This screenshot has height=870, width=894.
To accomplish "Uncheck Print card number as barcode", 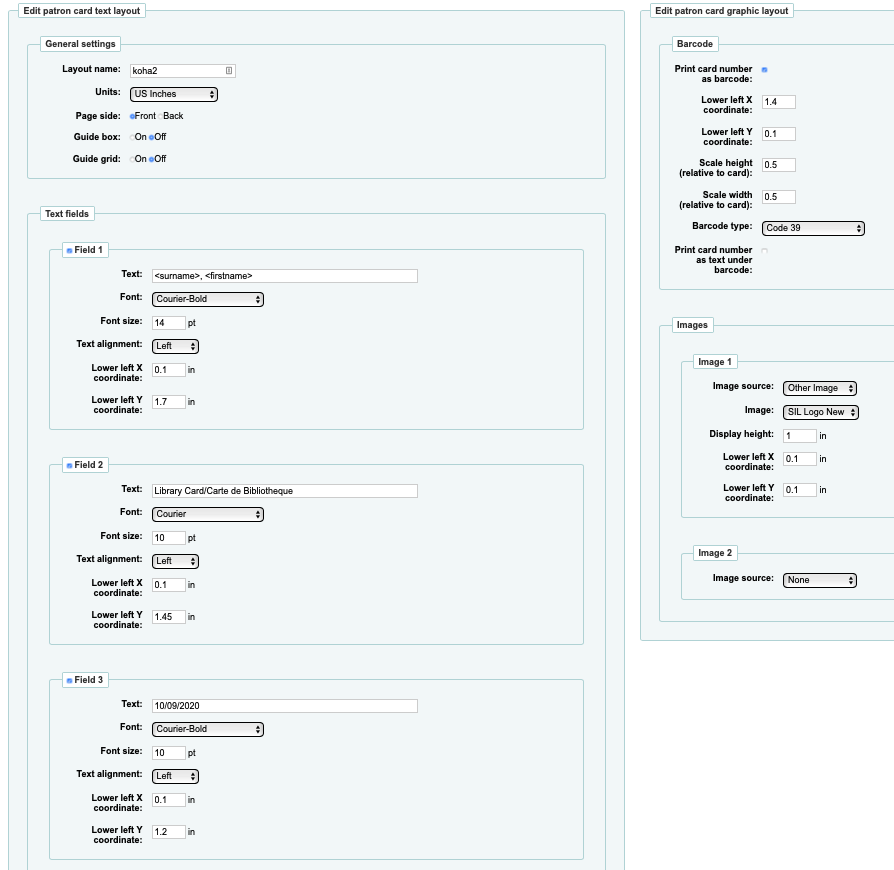I will tap(765, 70).
